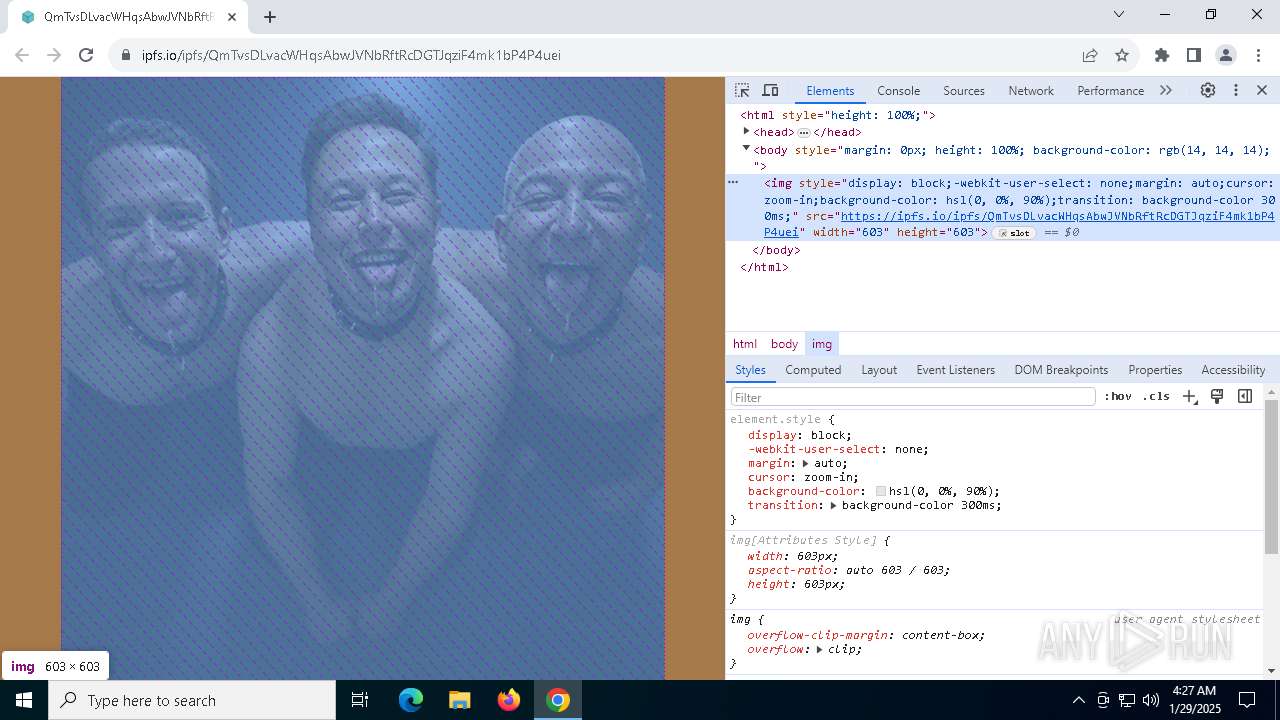Open Windows Start menu

coord(24,700)
